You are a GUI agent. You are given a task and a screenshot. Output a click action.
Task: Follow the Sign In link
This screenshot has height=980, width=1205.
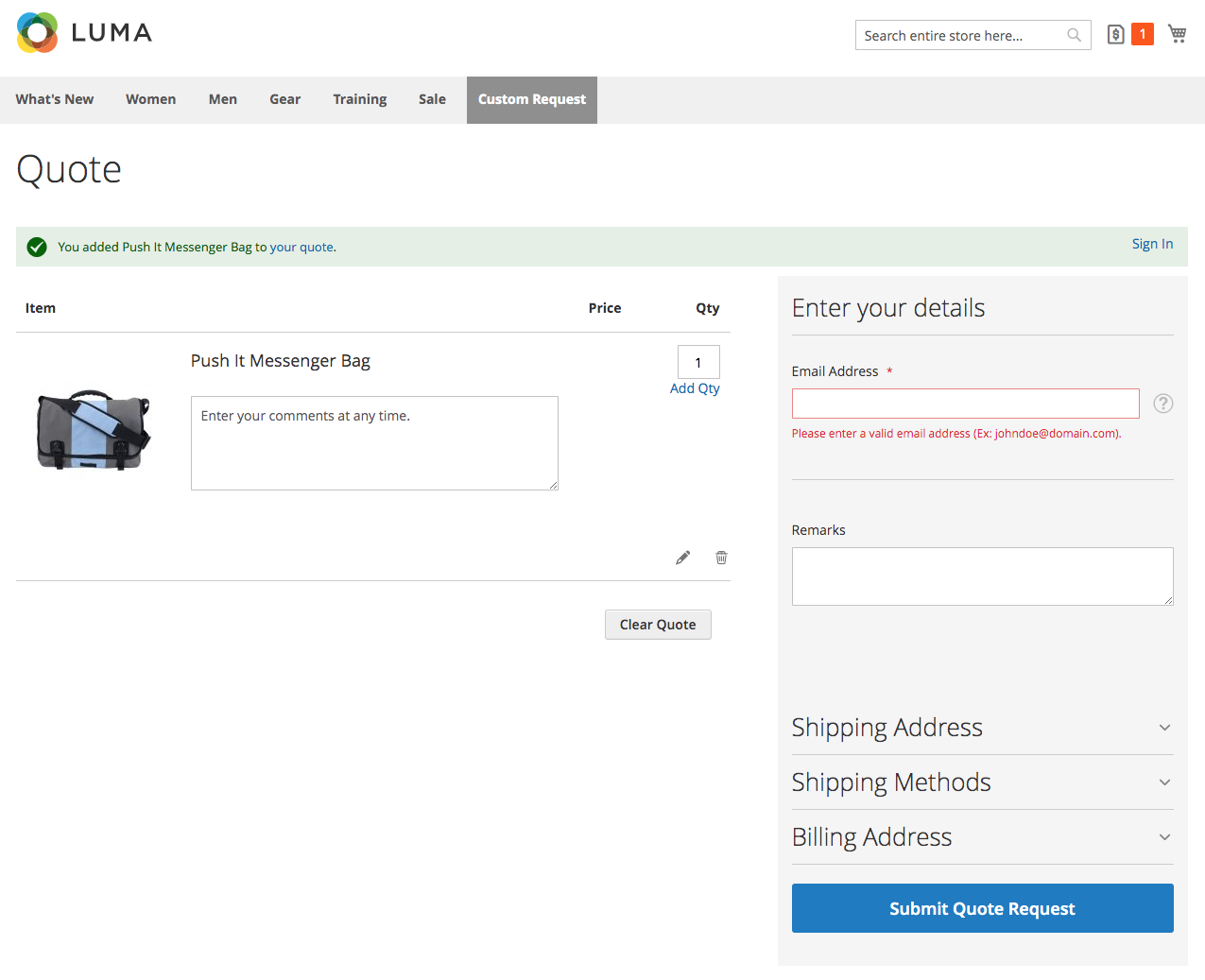pos(1152,244)
